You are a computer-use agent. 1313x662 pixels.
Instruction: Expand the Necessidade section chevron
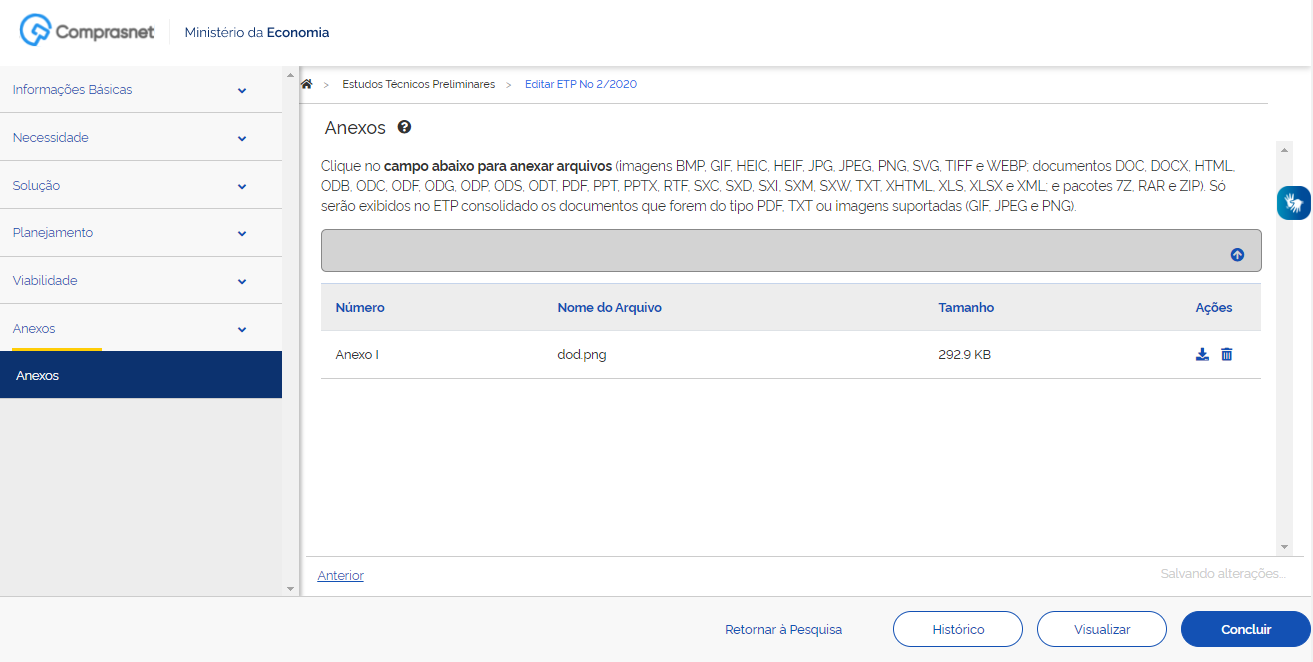tap(242, 138)
